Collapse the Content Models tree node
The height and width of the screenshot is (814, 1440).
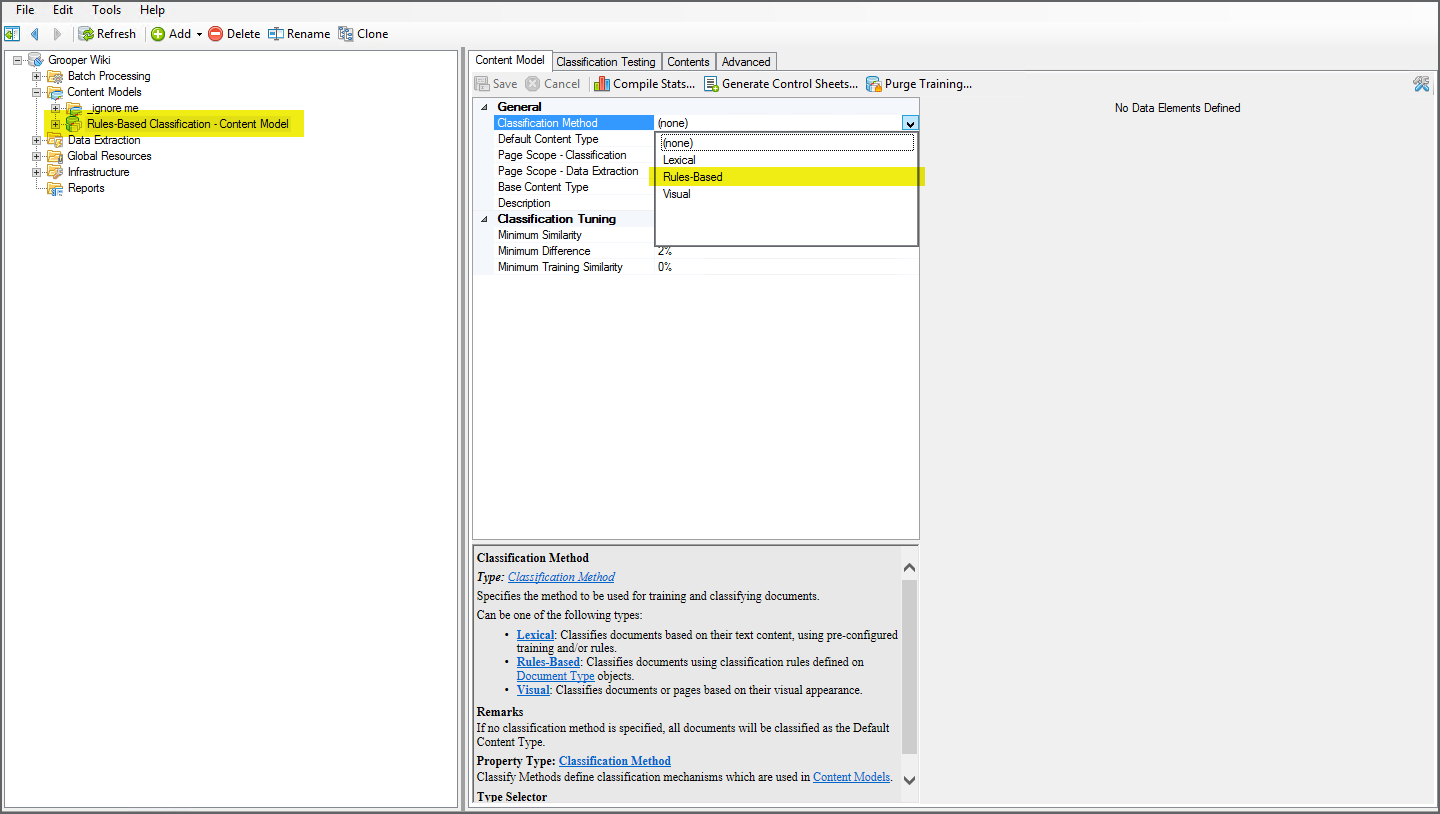point(37,92)
